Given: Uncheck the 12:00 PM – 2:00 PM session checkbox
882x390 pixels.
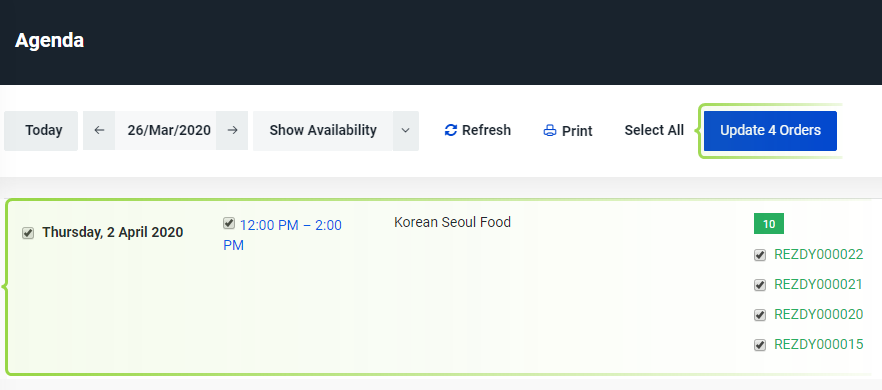Looking at the screenshot, I should click(228, 223).
